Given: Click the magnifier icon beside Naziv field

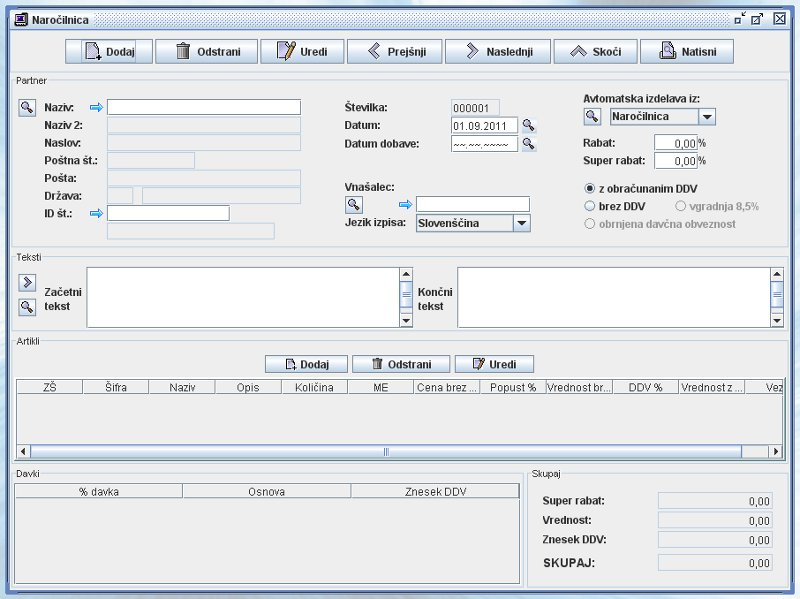Looking at the screenshot, I should click(27, 107).
